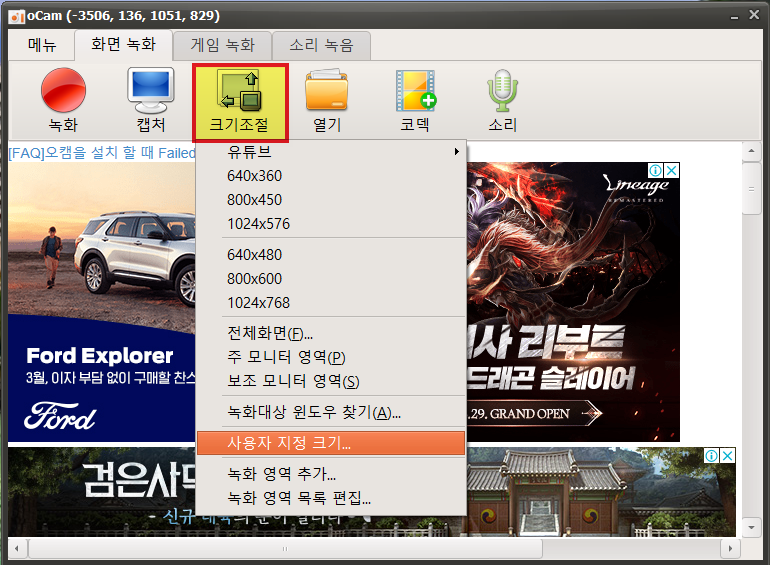Switch to the 게임 녹화 tab
This screenshot has height=565, width=770.
coord(222,45)
